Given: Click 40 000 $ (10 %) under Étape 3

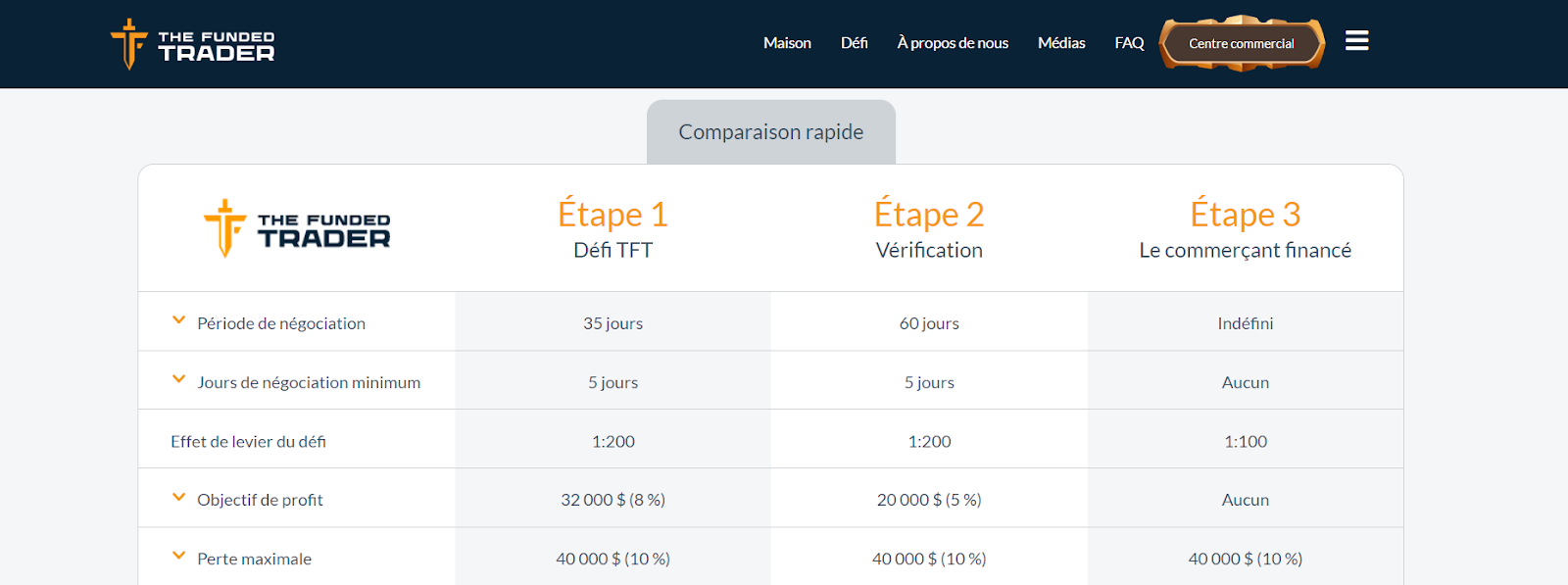Looking at the screenshot, I should 1246,559.
